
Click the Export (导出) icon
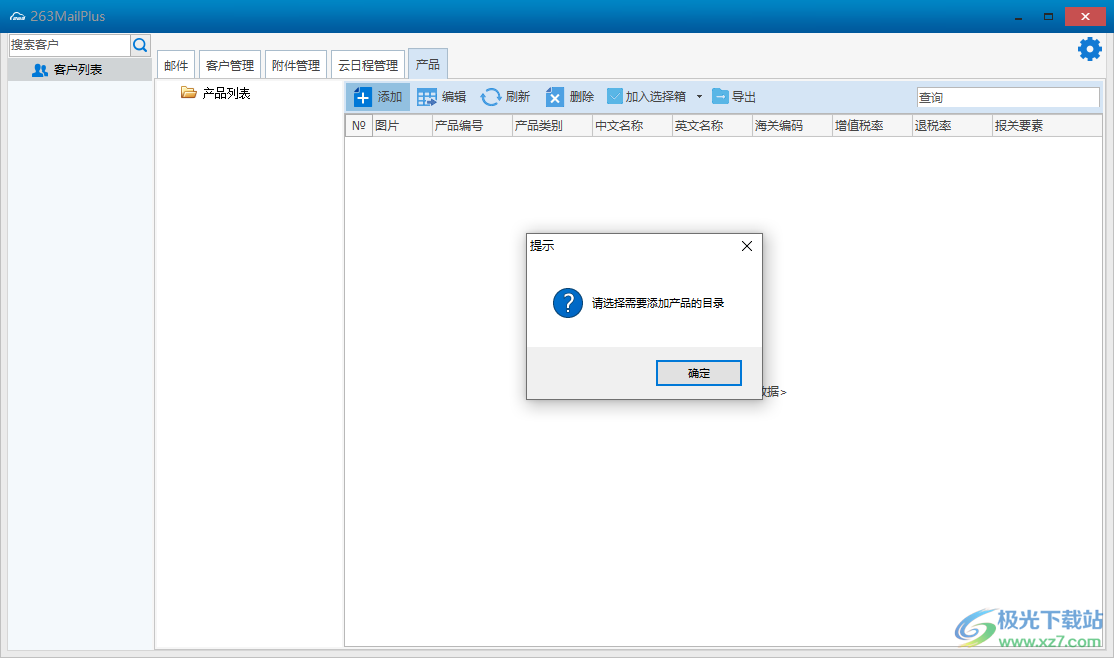click(720, 97)
